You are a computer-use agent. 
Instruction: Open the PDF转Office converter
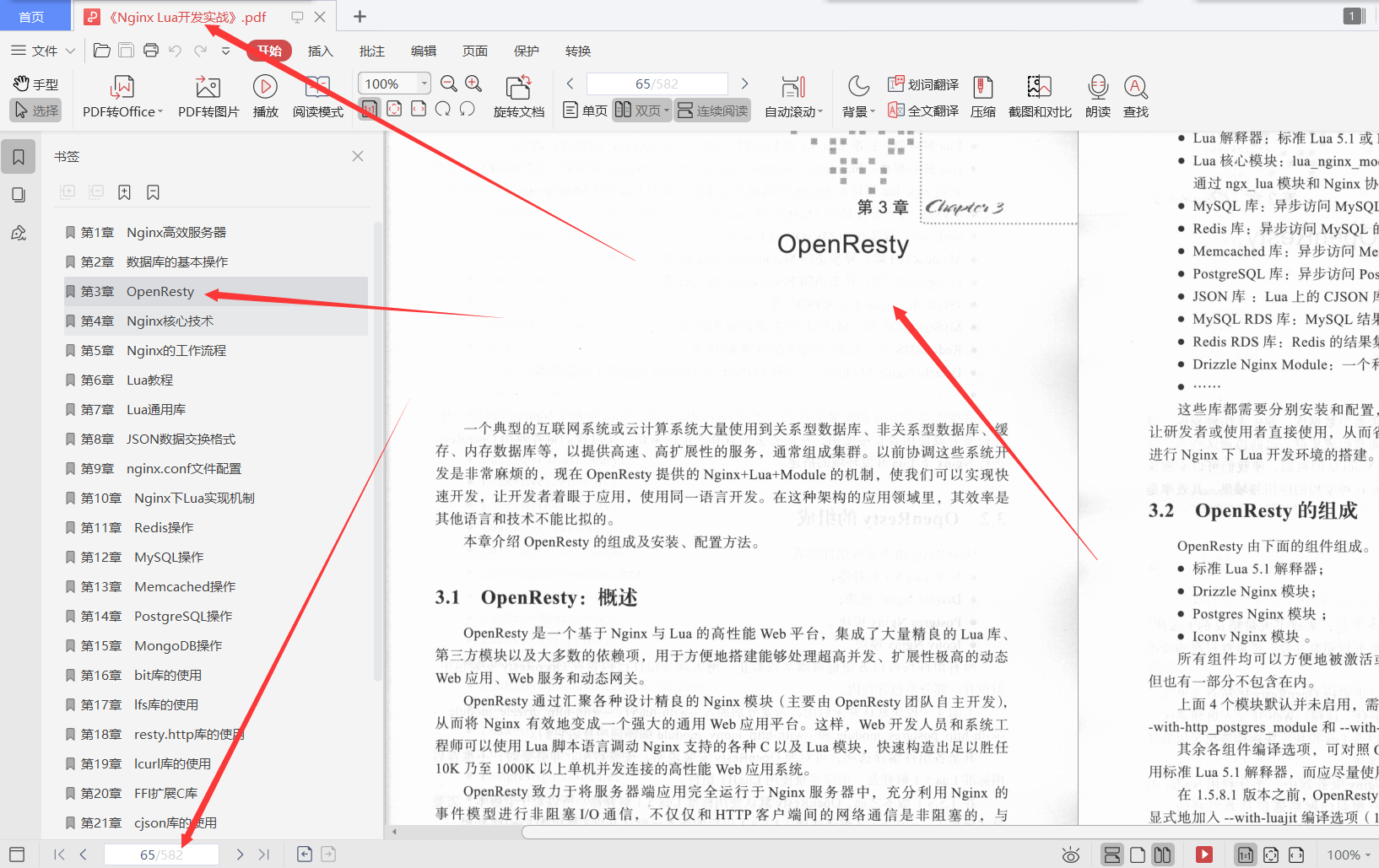pos(122,95)
